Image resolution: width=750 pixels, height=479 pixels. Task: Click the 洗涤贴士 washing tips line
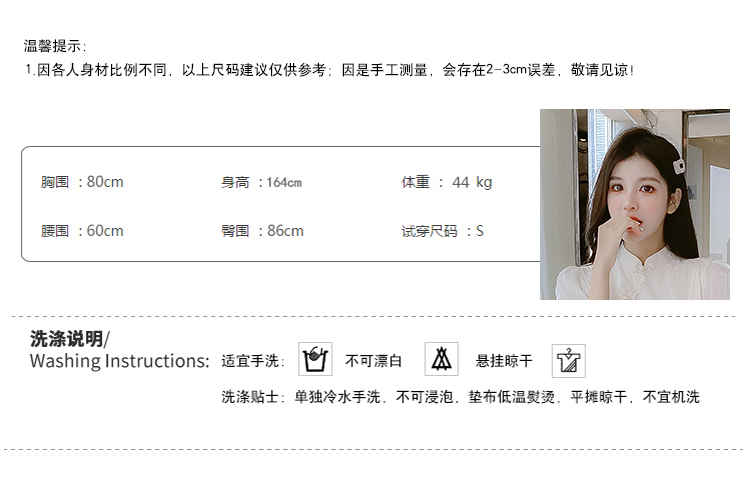[x=461, y=397]
